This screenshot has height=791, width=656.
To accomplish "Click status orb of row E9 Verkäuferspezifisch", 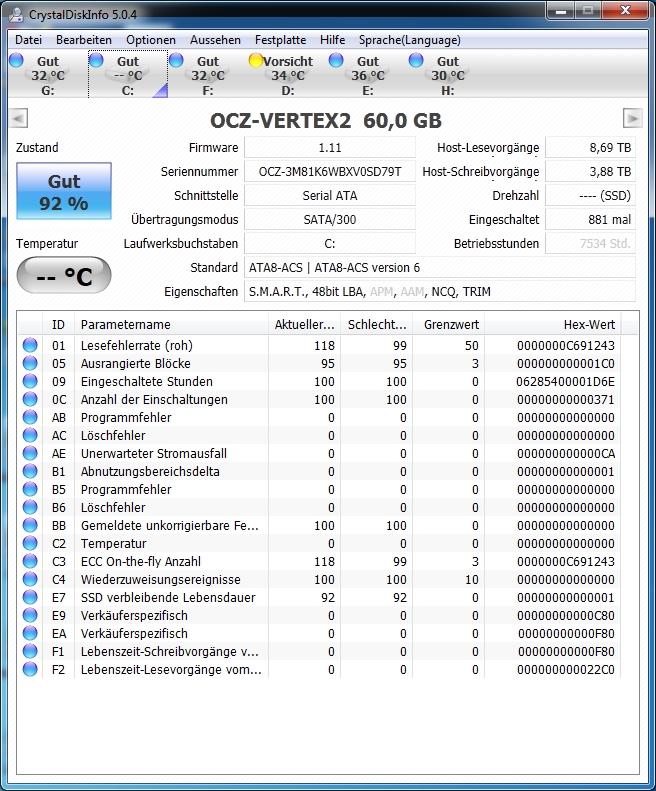I will [x=30, y=615].
